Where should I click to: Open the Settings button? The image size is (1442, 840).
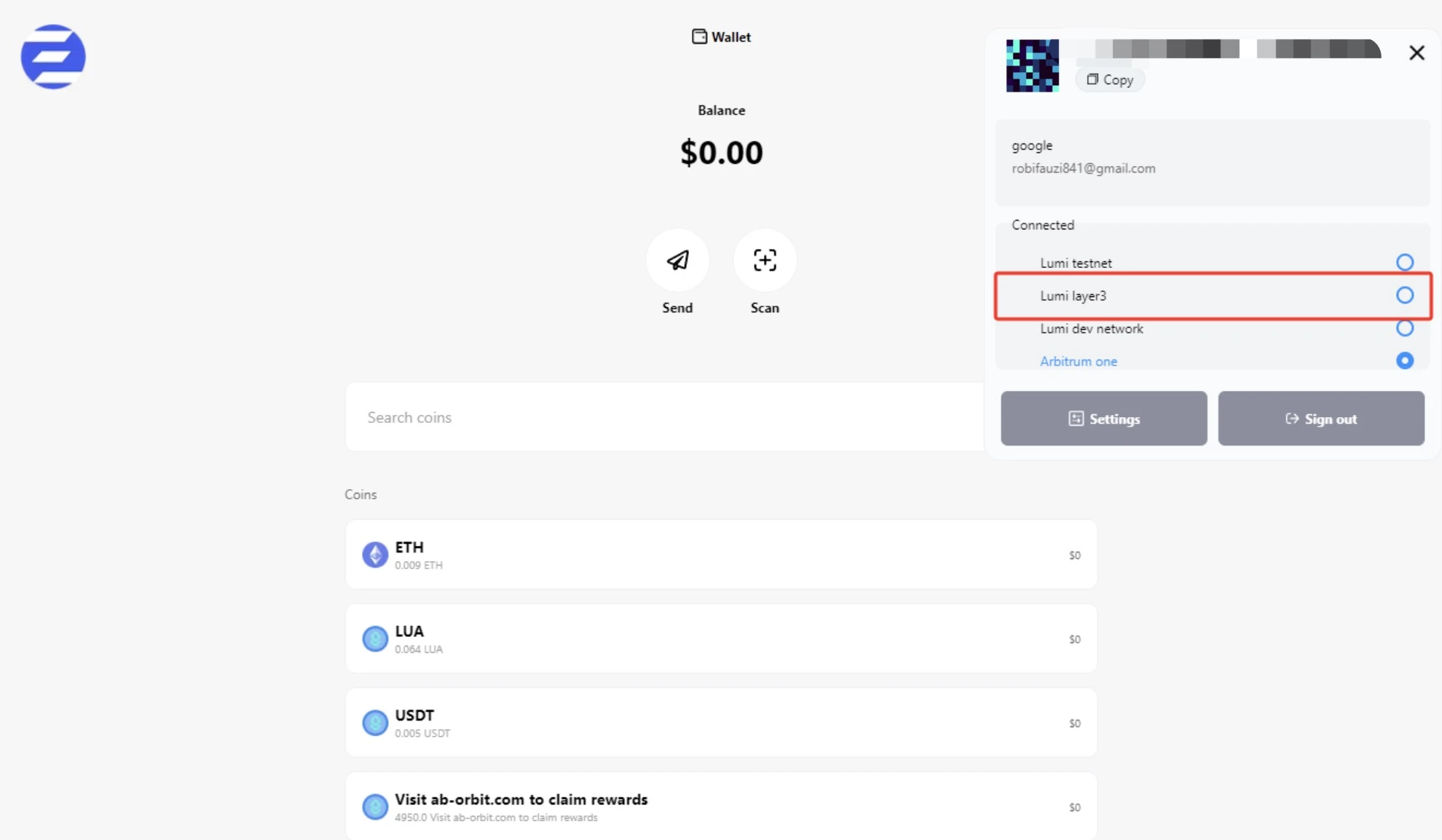[1103, 419]
